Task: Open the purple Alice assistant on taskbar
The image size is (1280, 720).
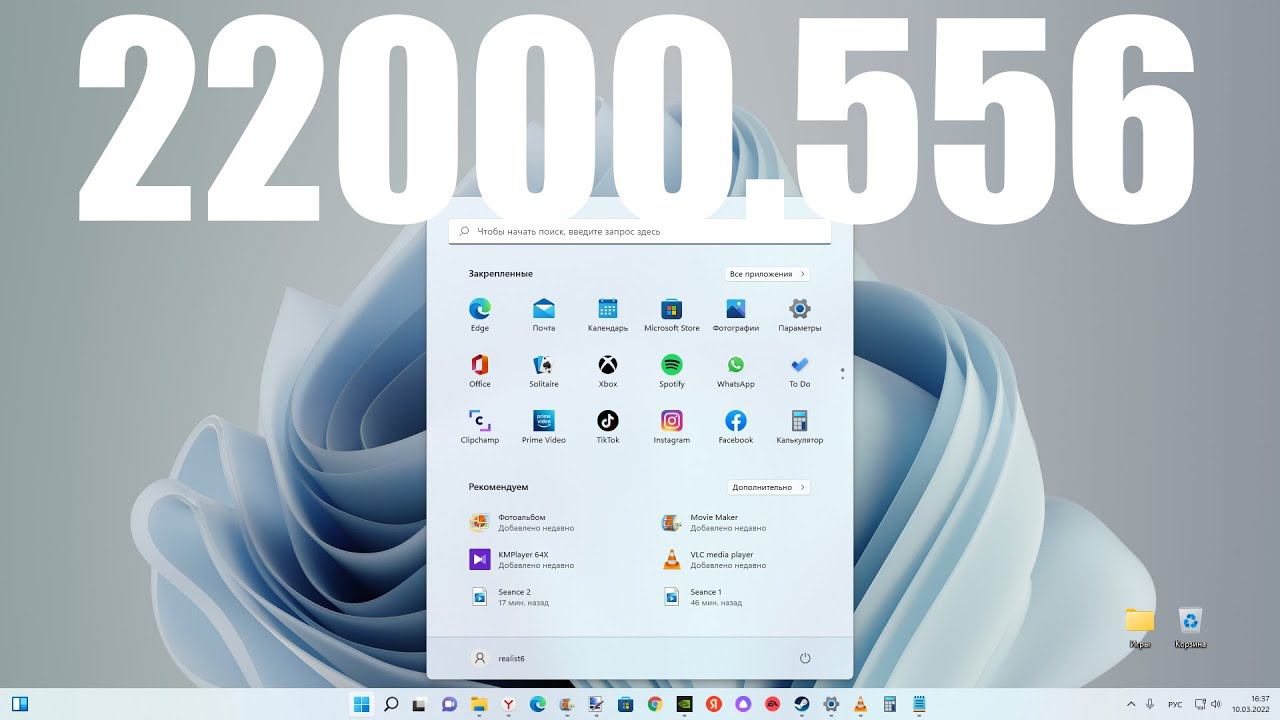Action: (743, 704)
